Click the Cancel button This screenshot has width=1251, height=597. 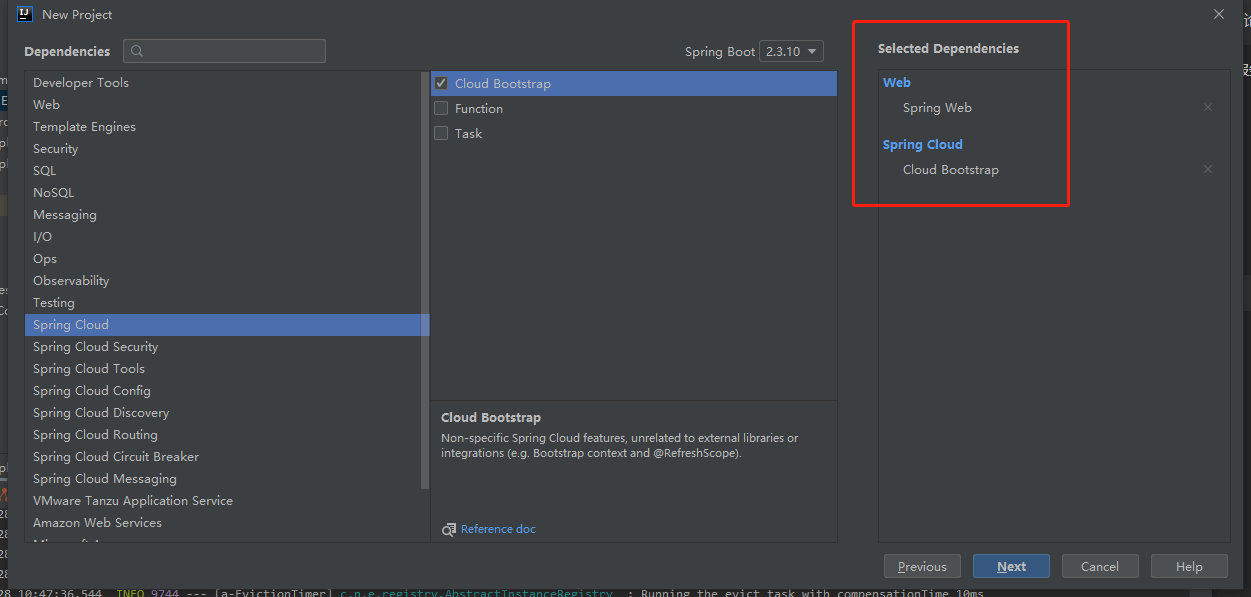tap(1100, 566)
